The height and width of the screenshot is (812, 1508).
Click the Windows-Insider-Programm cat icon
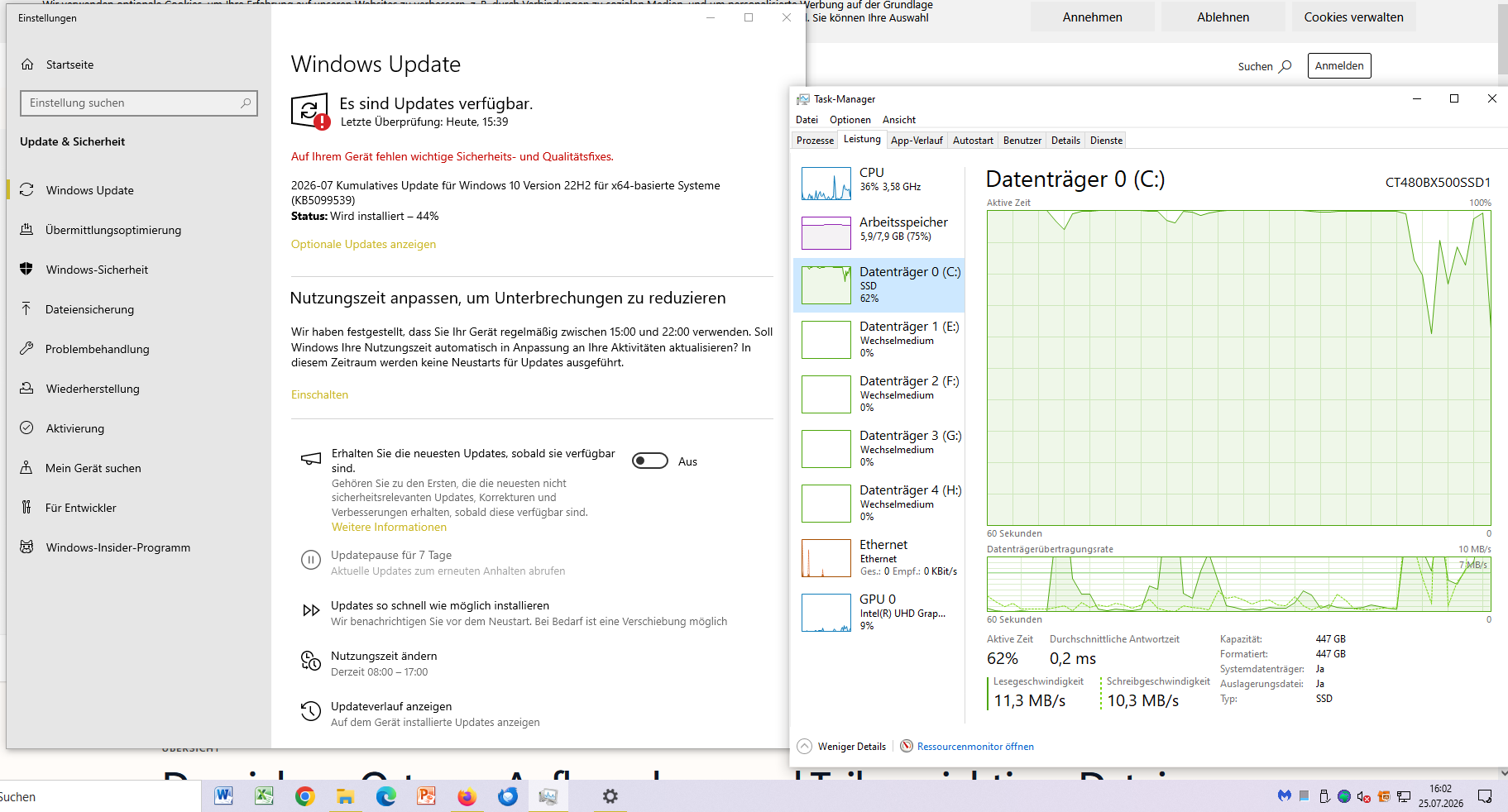pos(26,547)
